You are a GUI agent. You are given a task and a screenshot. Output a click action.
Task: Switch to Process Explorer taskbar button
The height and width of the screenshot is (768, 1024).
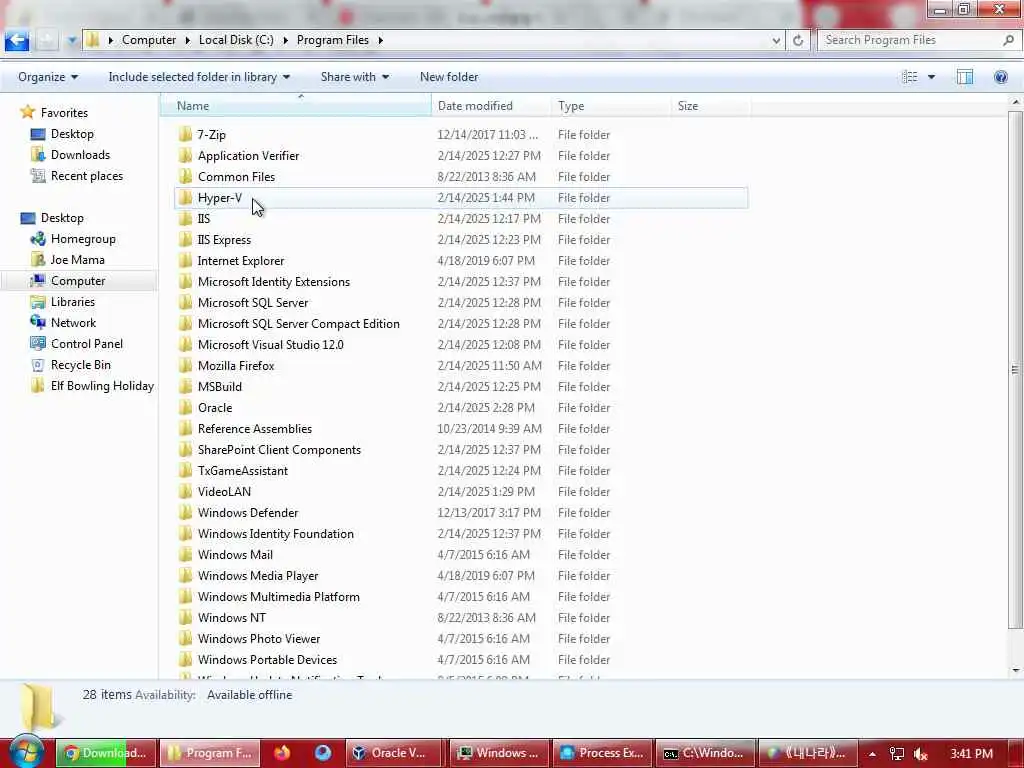603,753
